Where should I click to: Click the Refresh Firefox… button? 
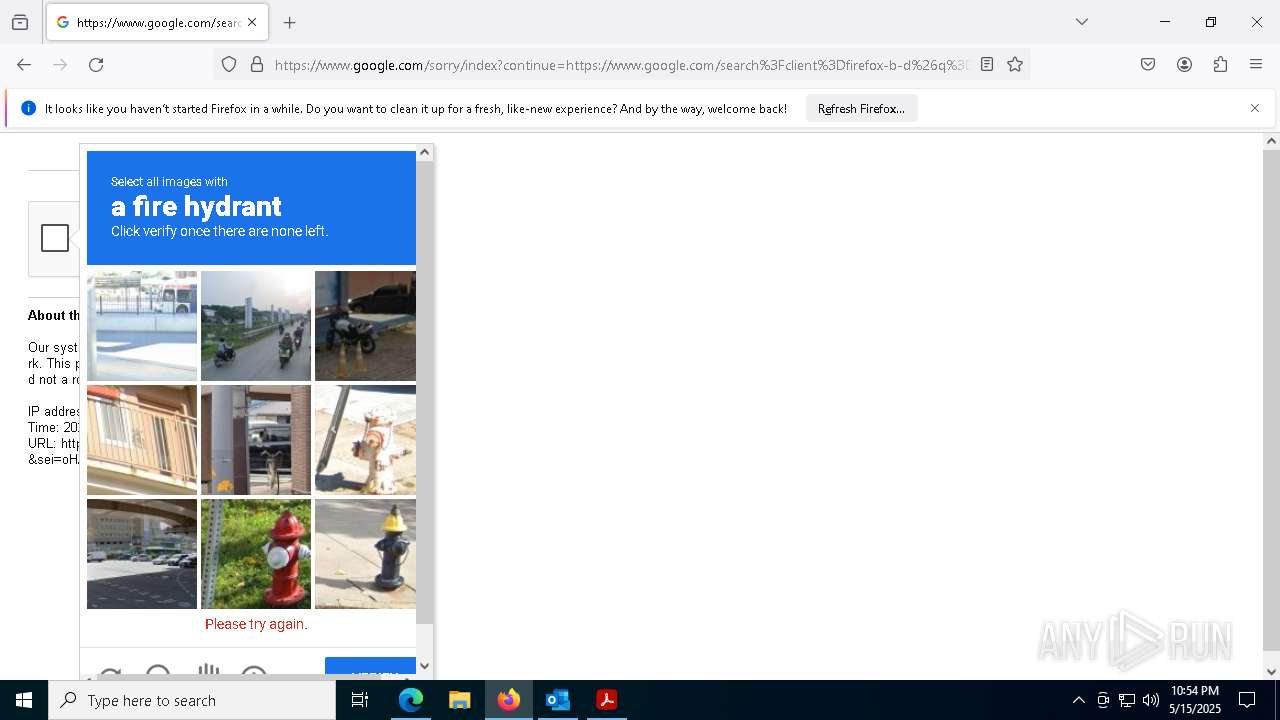861,108
